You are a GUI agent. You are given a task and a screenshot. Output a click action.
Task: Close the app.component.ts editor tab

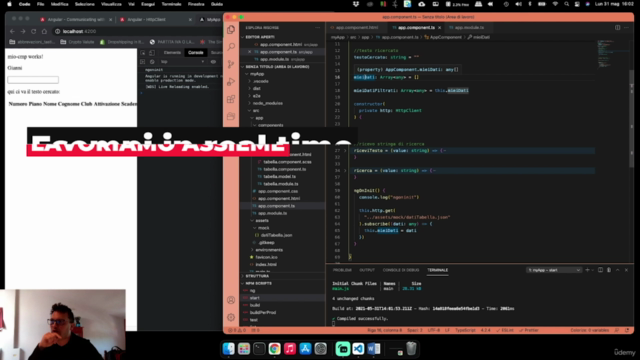point(439,28)
